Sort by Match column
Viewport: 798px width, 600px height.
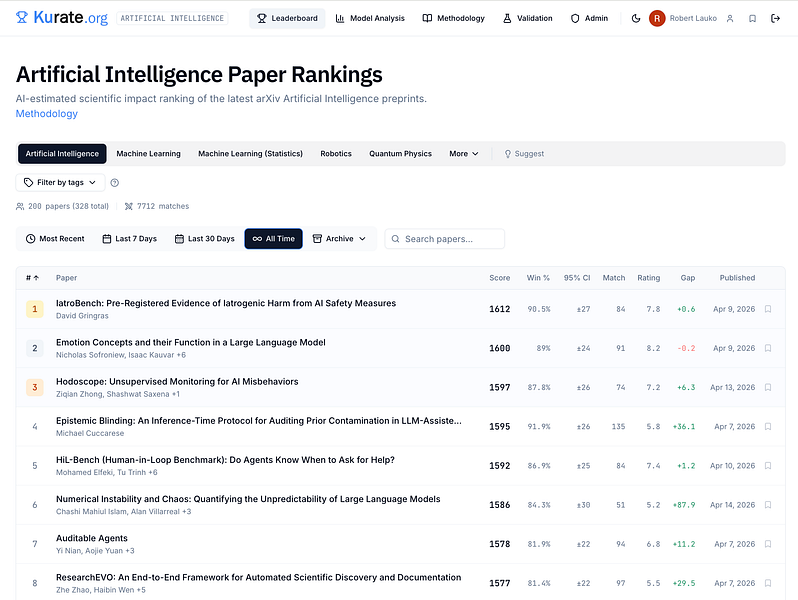[614, 278]
